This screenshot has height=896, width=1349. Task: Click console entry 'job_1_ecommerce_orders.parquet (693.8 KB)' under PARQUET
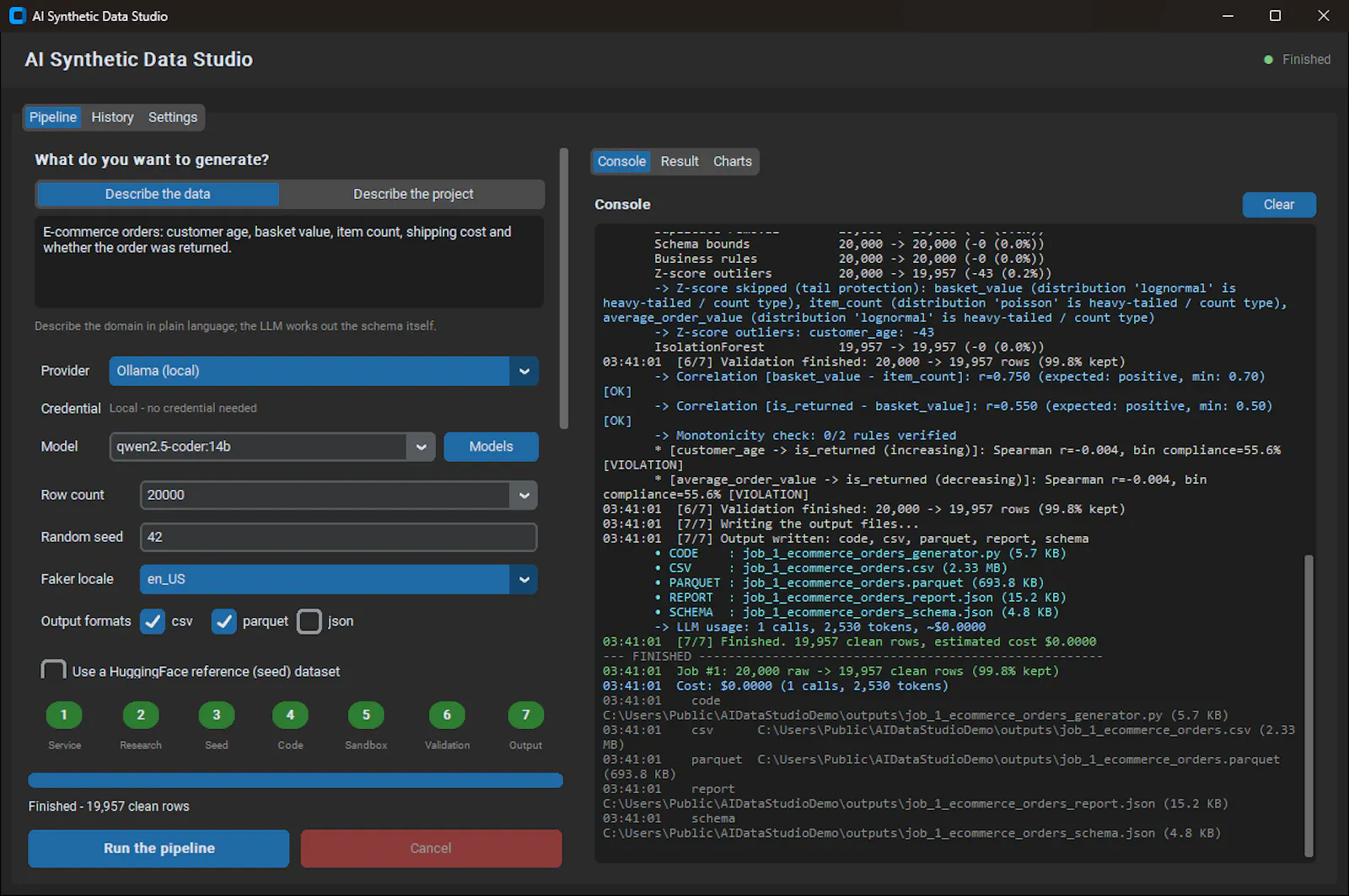(893, 583)
